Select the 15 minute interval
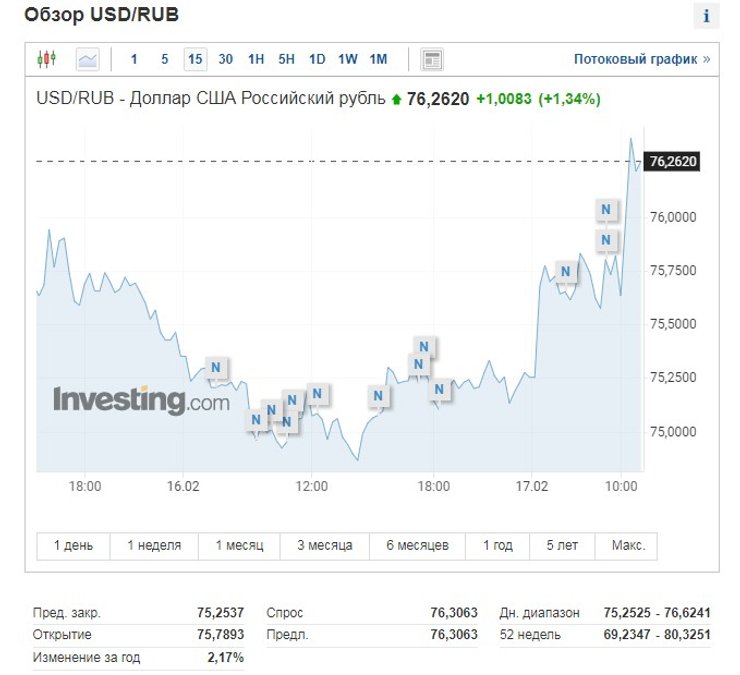The image size is (740, 675). point(195,59)
